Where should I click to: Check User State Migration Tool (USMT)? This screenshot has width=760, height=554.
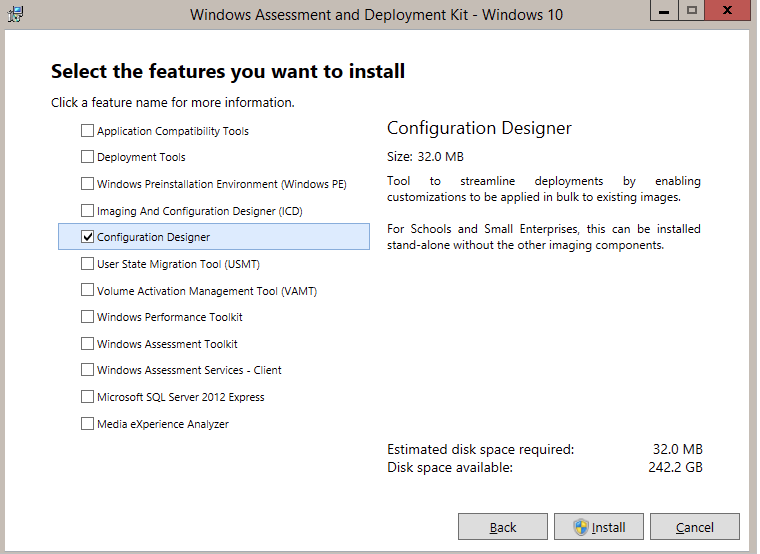click(87, 263)
